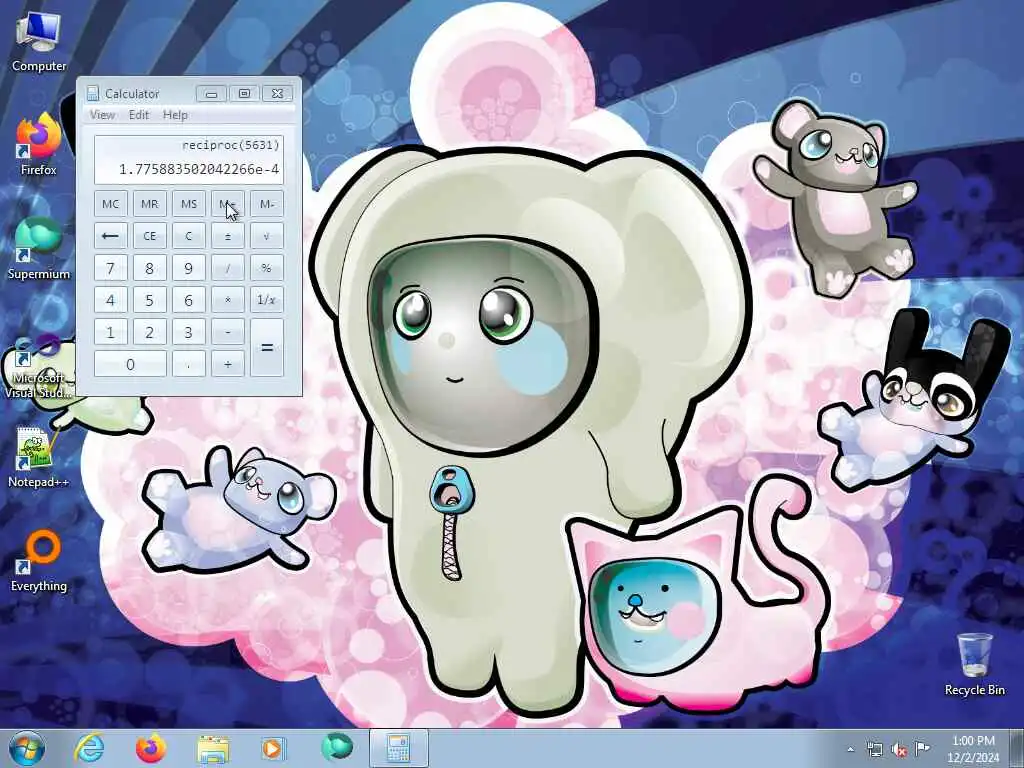This screenshot has height=768, width=1024.
Task: Click digit 4 on Calculator
Action: (x=110, y=300)
